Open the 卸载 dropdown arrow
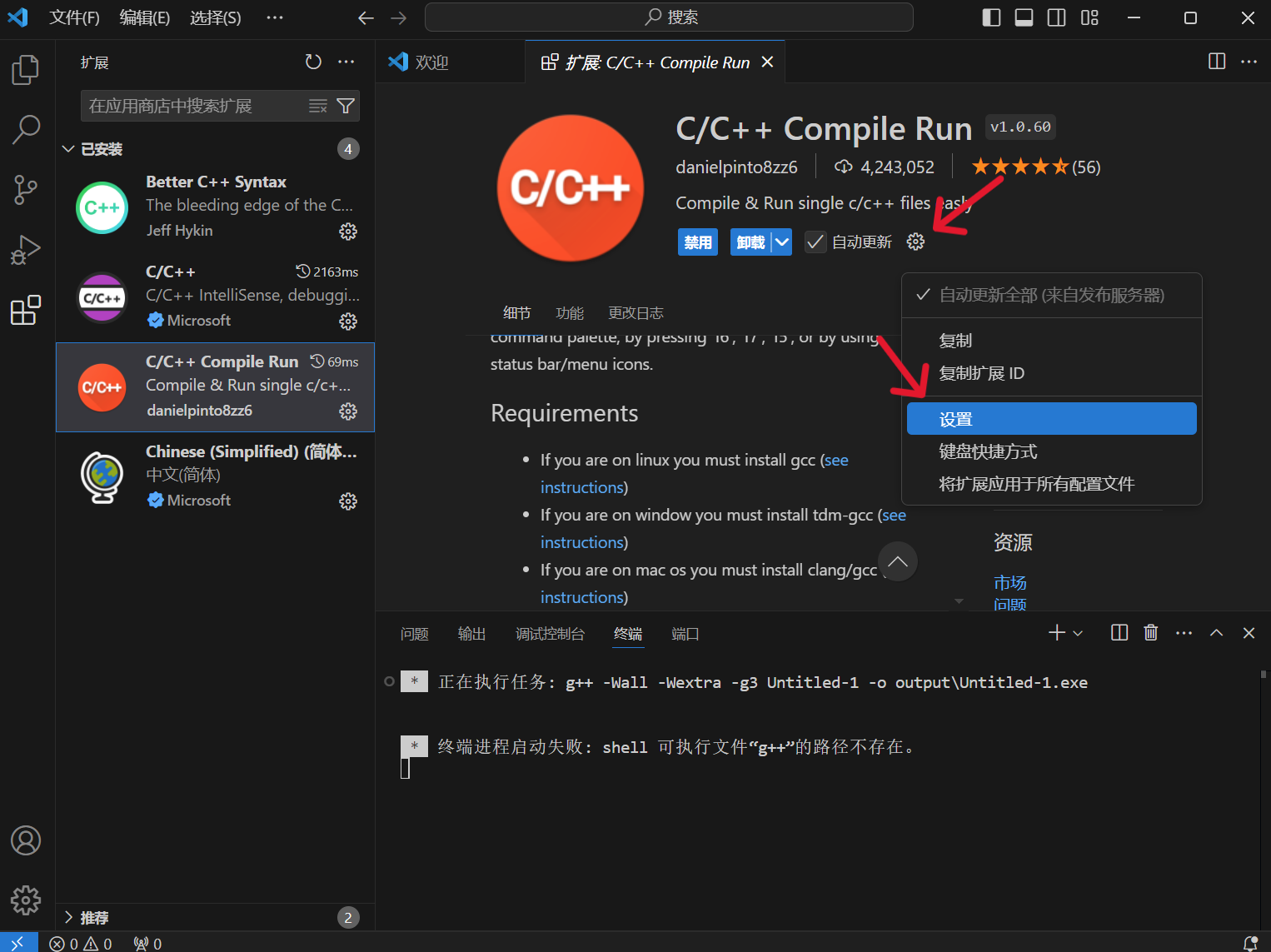The image size is (1271, 952). (781, 242)
